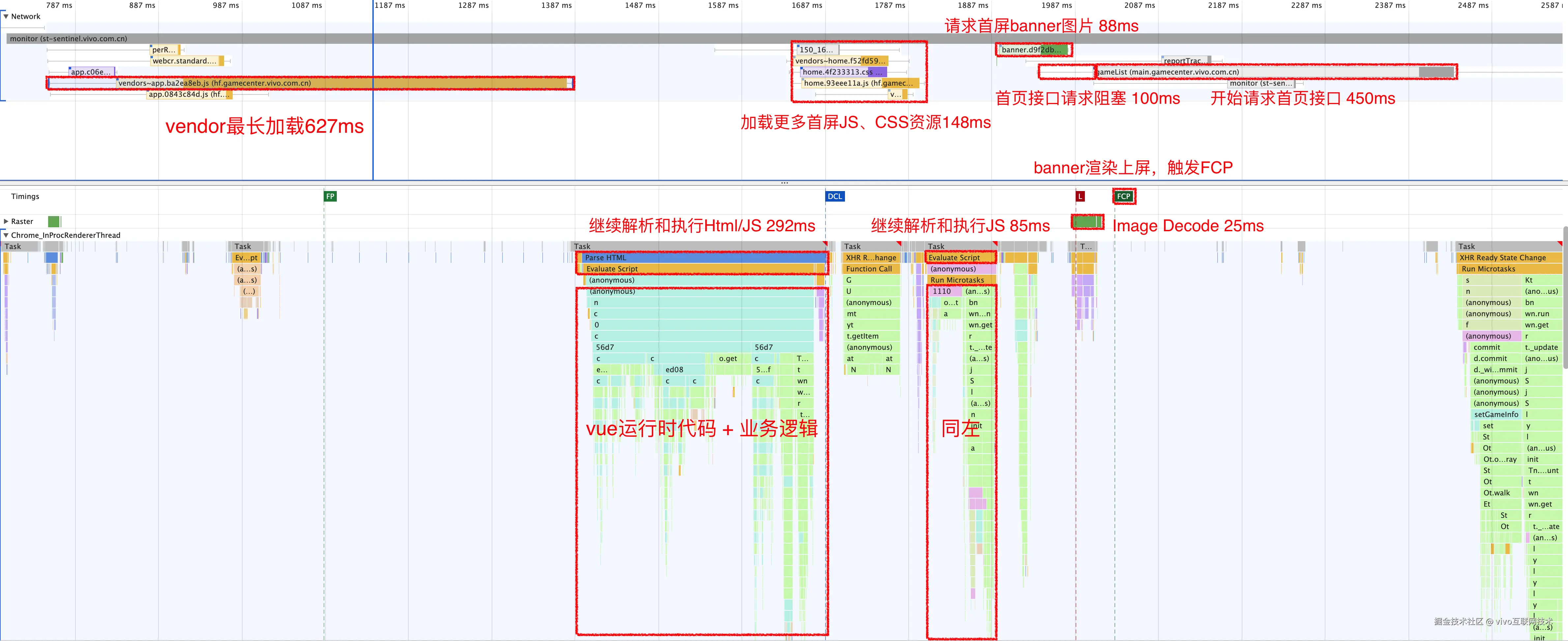Click the FP marker in Timings
1568x641 pixels.
tap(329, 196)
